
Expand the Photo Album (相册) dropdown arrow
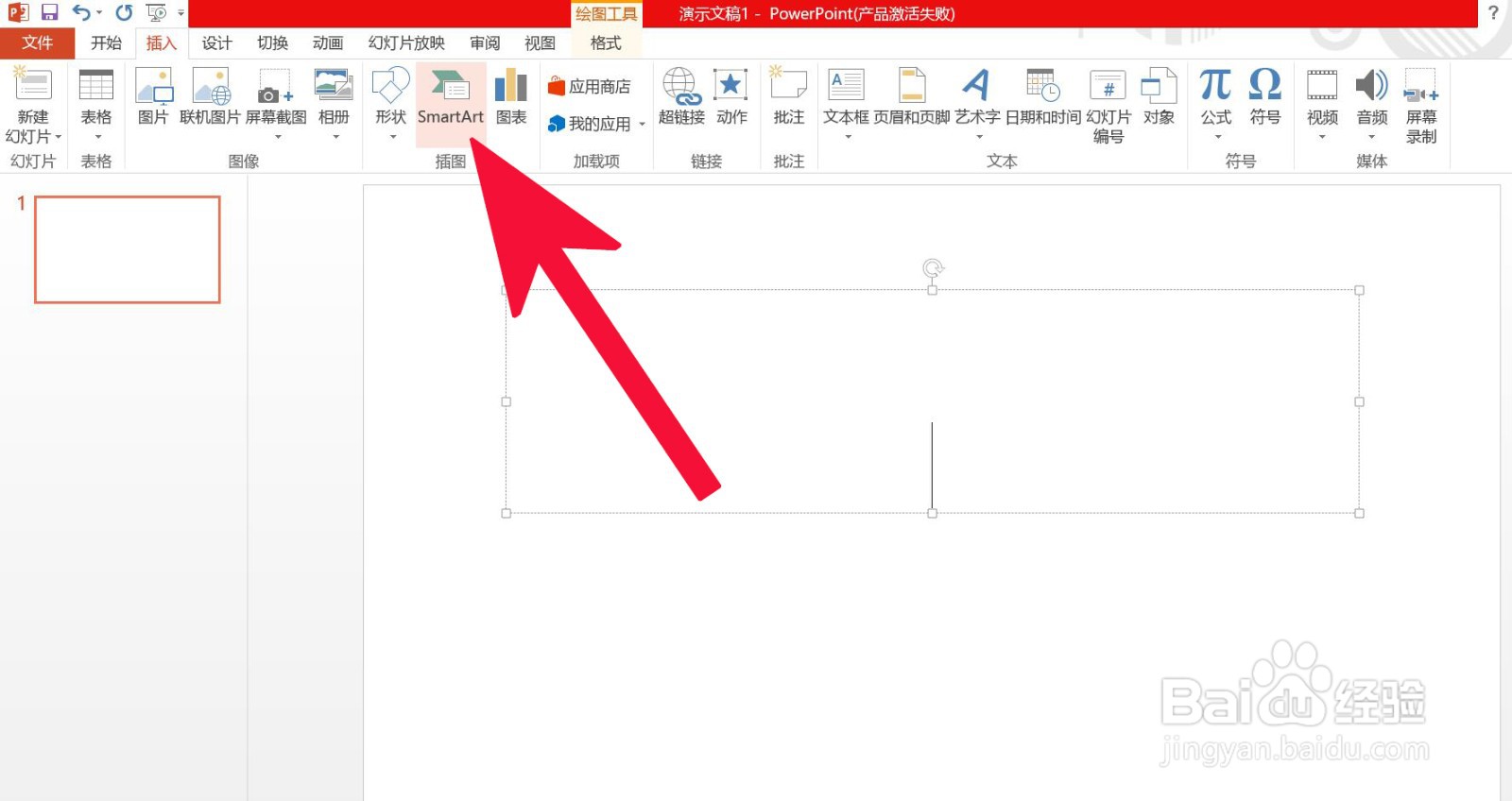[335, 137]
